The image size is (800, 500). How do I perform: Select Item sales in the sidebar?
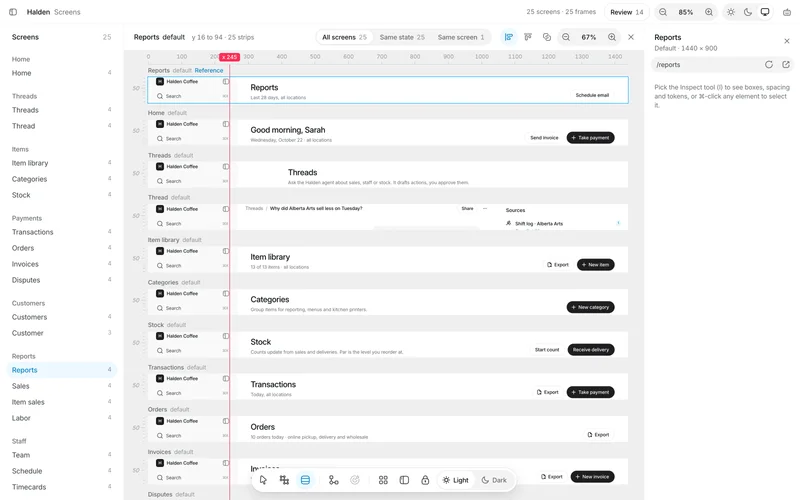point(61,402)
